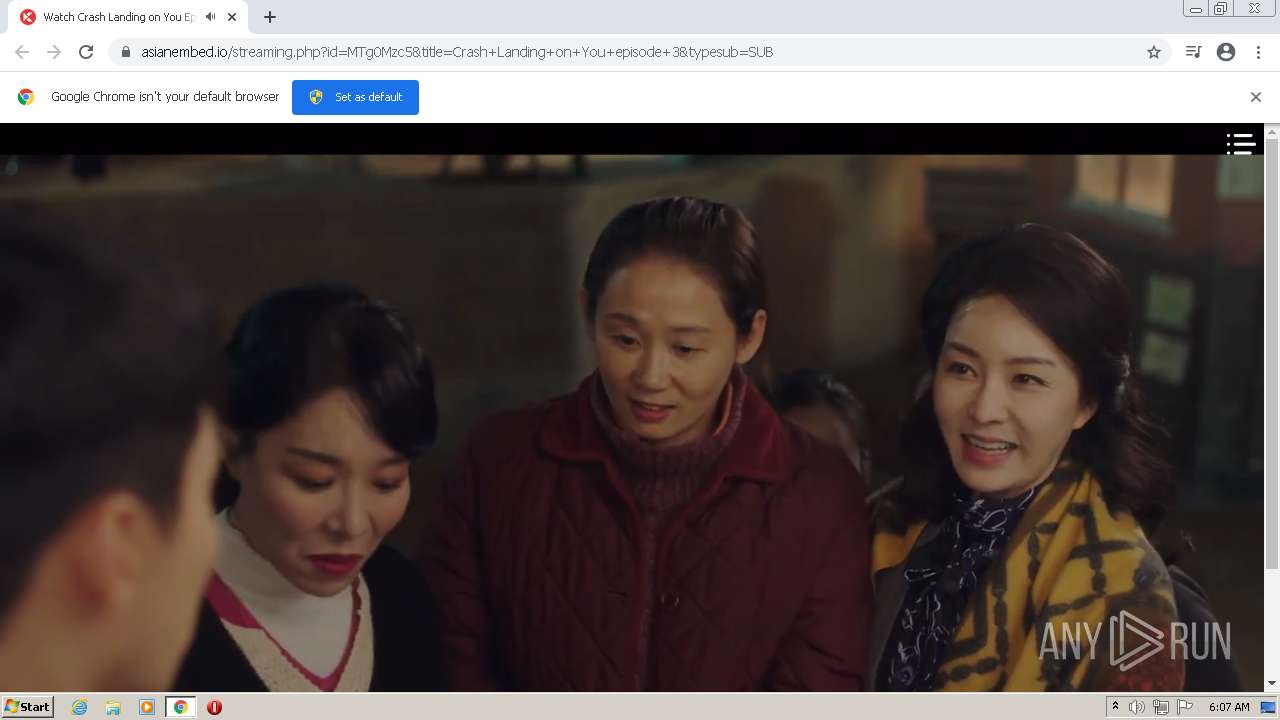Open Windows Media Player from taskbar
Image resolution: width=1280 pixels, height=720 pixels.
point(147,707)
